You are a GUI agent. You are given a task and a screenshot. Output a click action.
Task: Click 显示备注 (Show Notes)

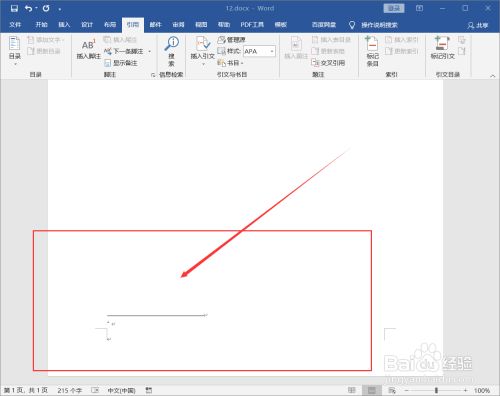(121, 63)
